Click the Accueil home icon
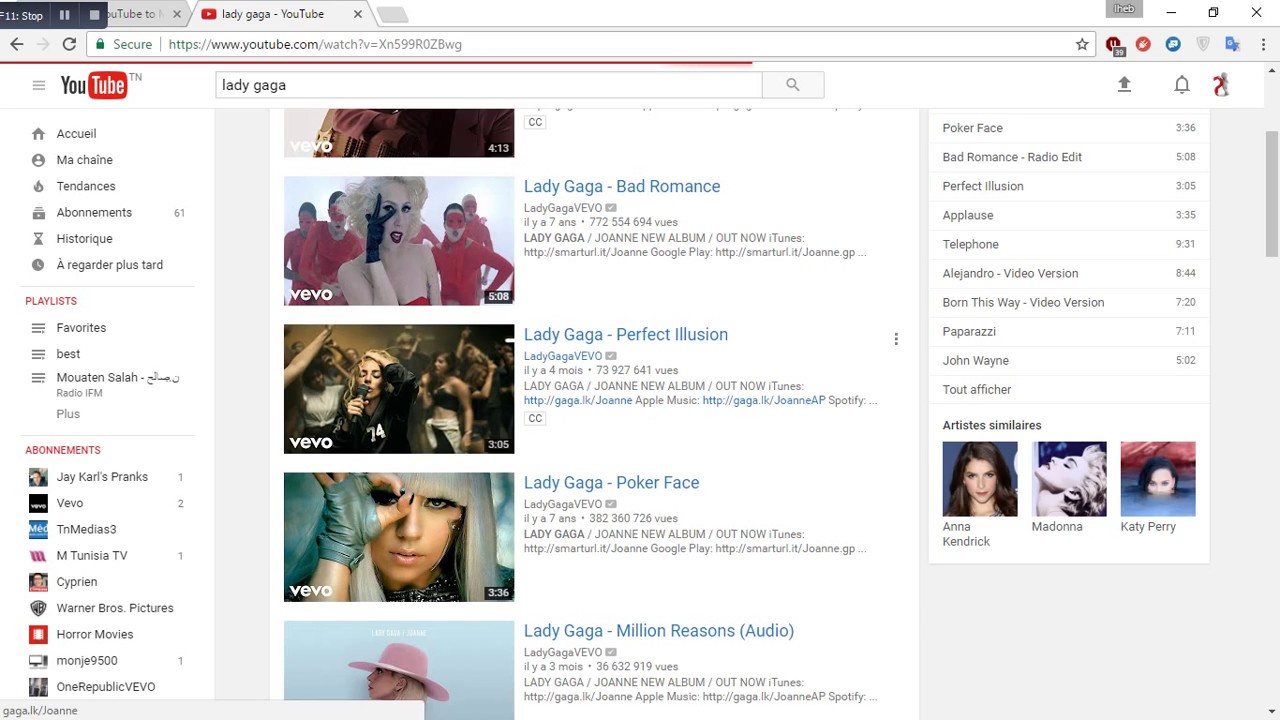This screenshot has height=720, width=1280. click(x=38, y=134)
